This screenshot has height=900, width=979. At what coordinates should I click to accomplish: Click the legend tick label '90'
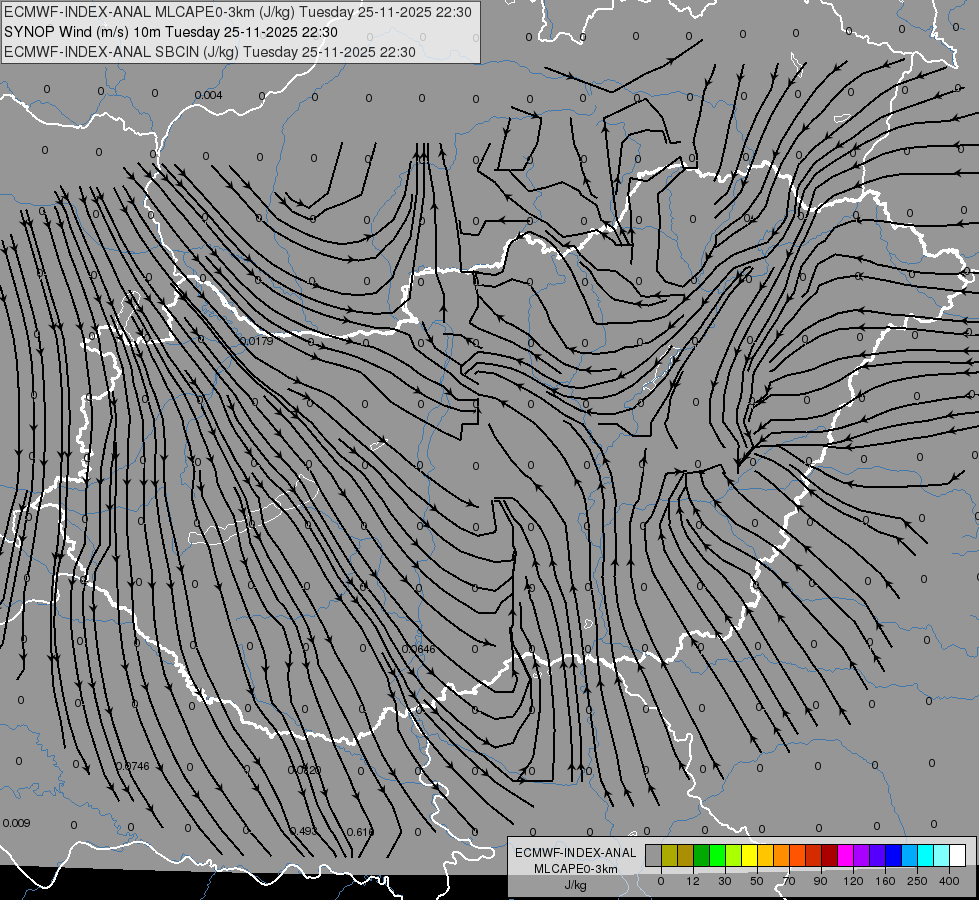pos(821,881)
